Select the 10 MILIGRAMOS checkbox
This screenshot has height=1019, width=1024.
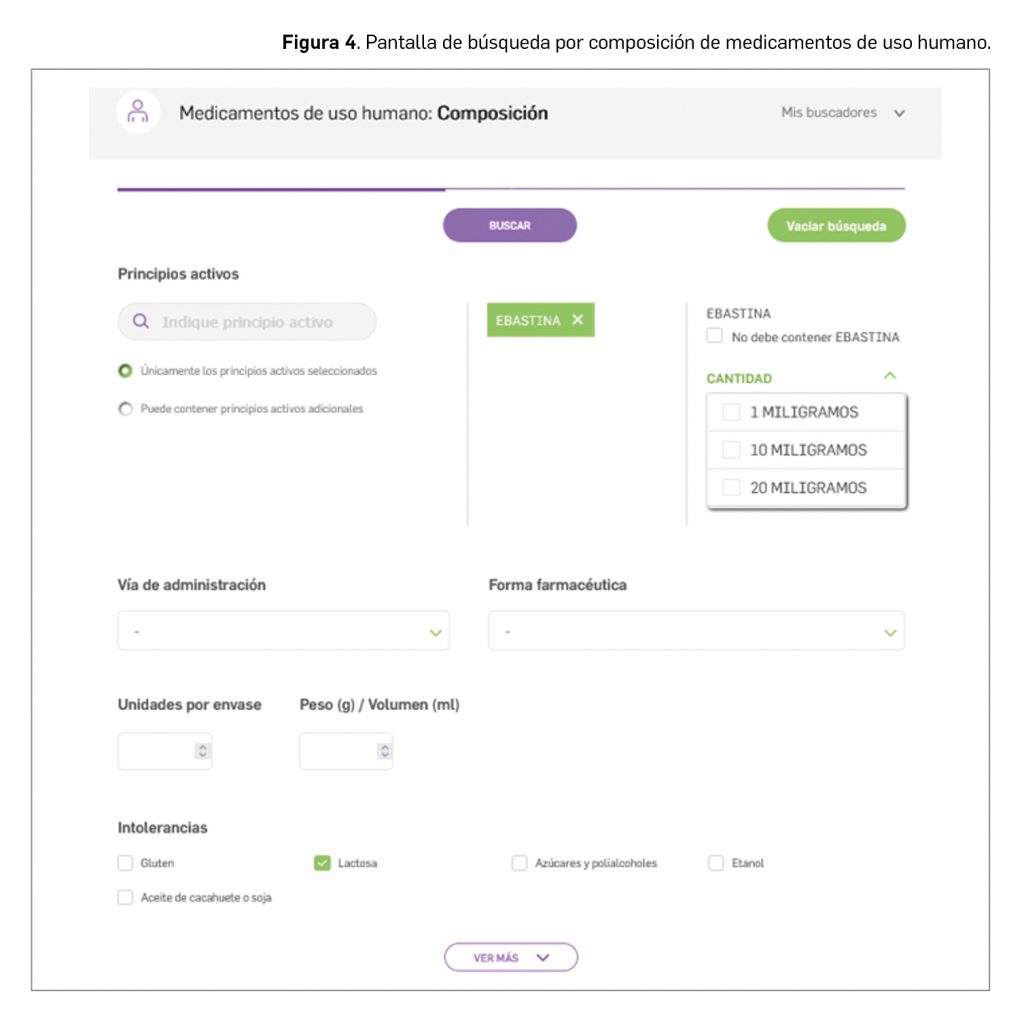(x=731, y=450)
